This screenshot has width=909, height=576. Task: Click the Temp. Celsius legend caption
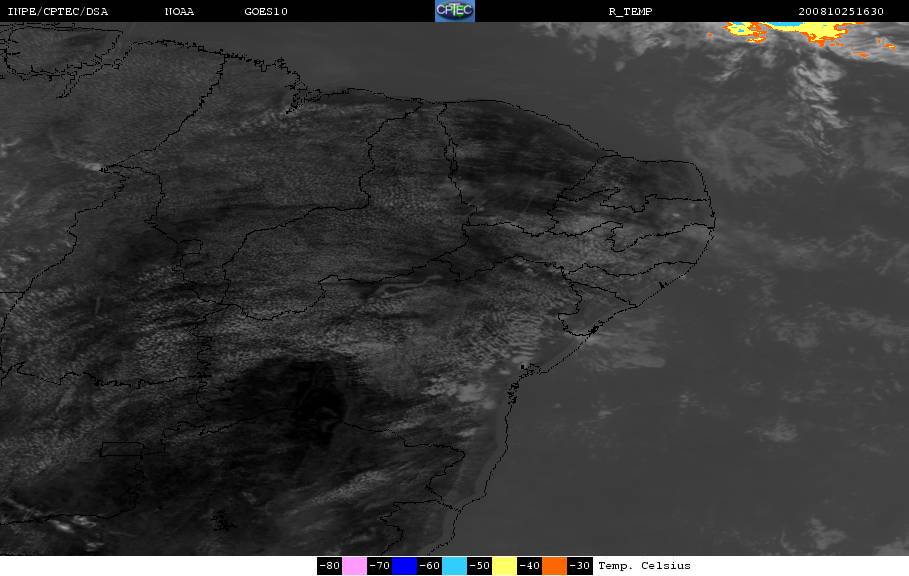click(644, 566)
